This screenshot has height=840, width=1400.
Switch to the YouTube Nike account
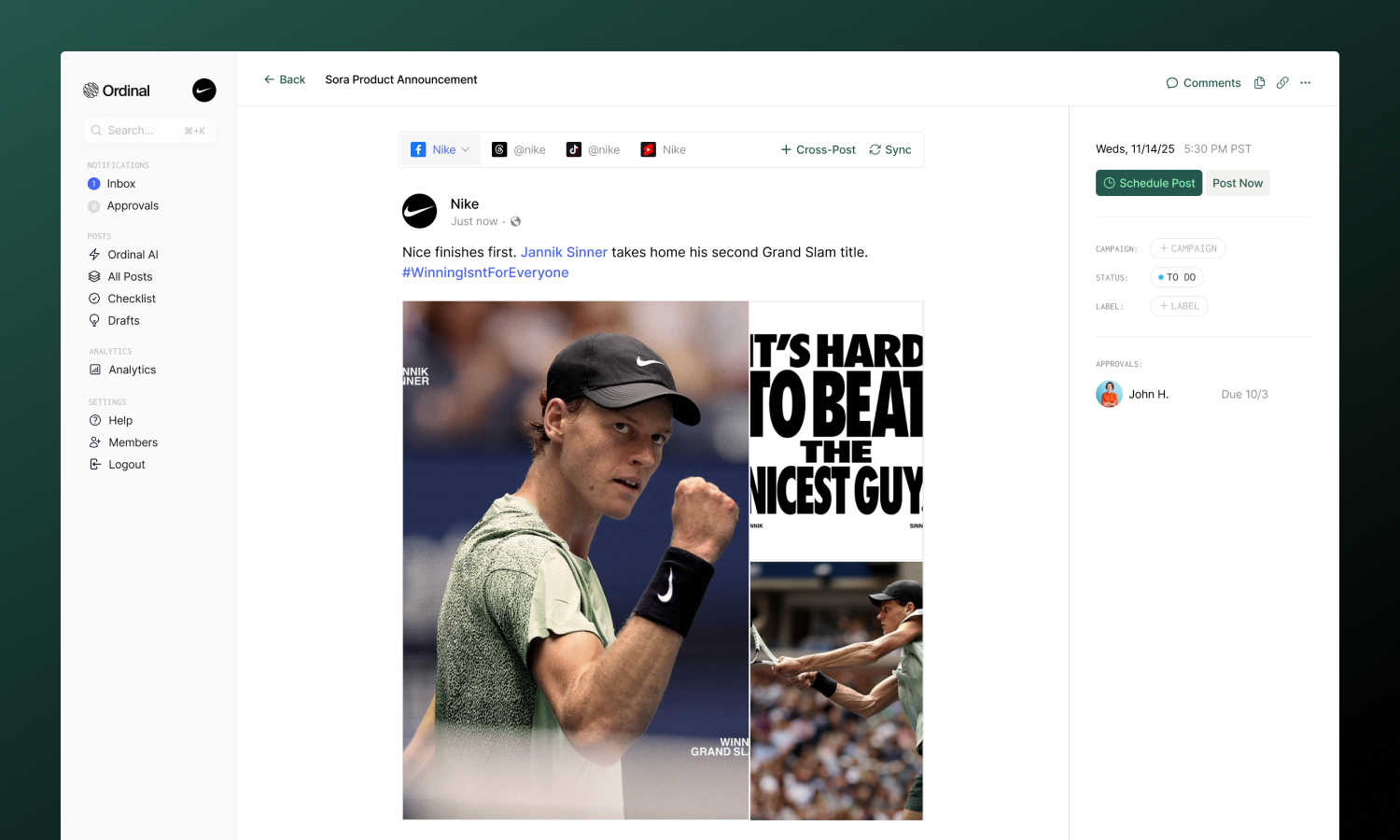pyautogui.click(x=664, y=149)
